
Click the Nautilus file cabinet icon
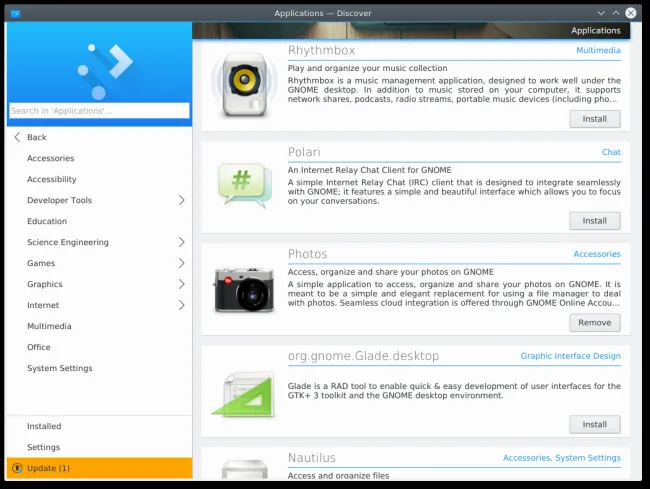coord(245,469)
